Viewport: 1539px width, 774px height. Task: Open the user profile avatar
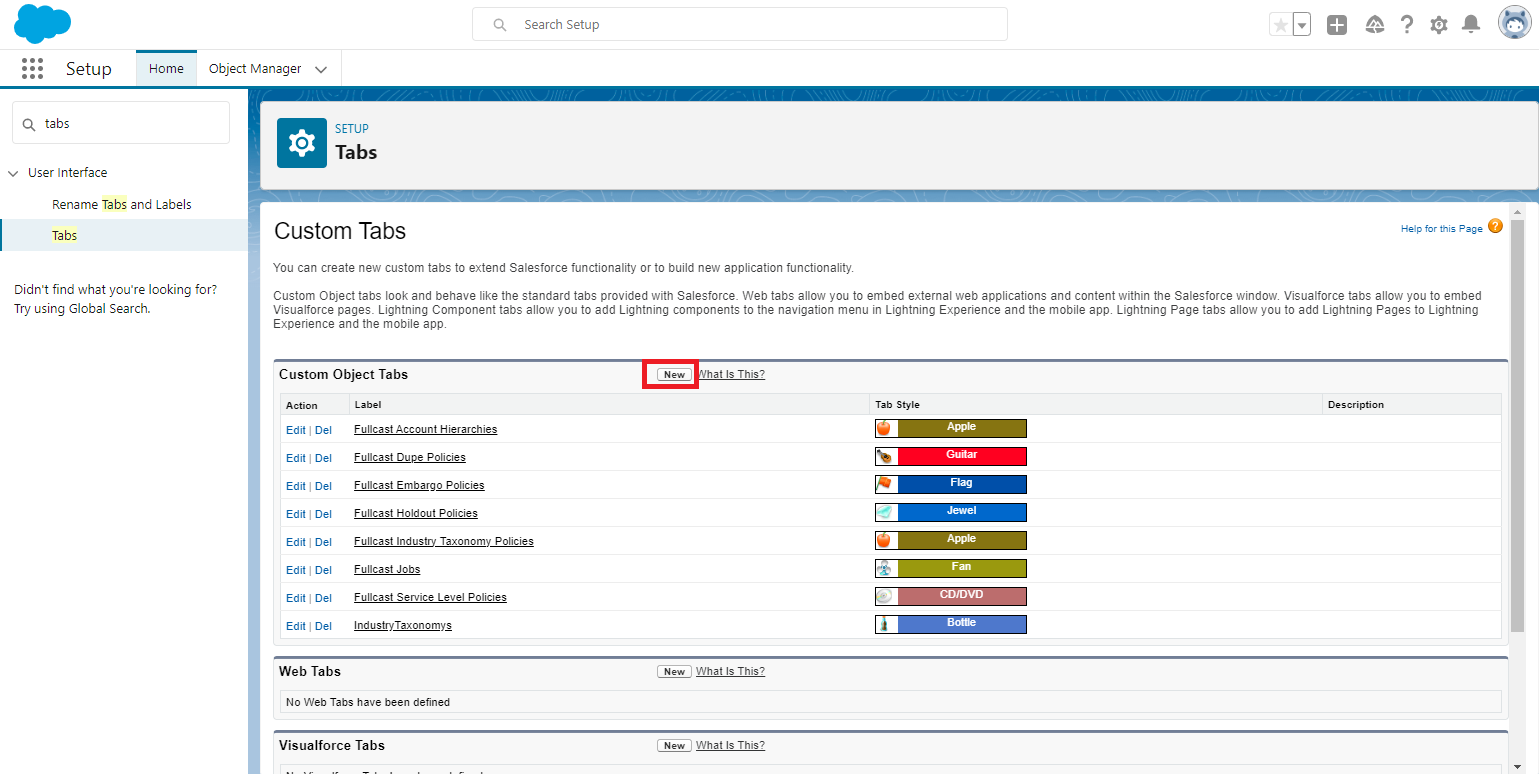click(x=1514, y=23)
